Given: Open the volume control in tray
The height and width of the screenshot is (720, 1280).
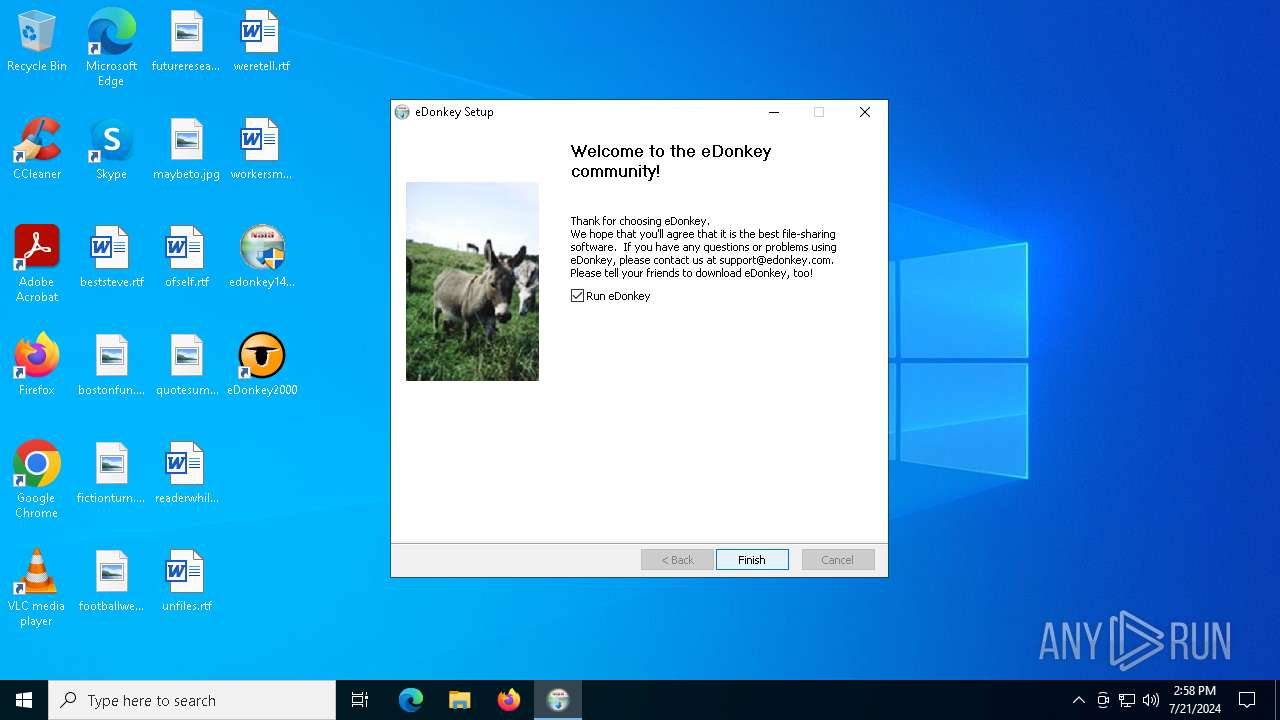Looking at the screenshot, I should pos(1151,700).
